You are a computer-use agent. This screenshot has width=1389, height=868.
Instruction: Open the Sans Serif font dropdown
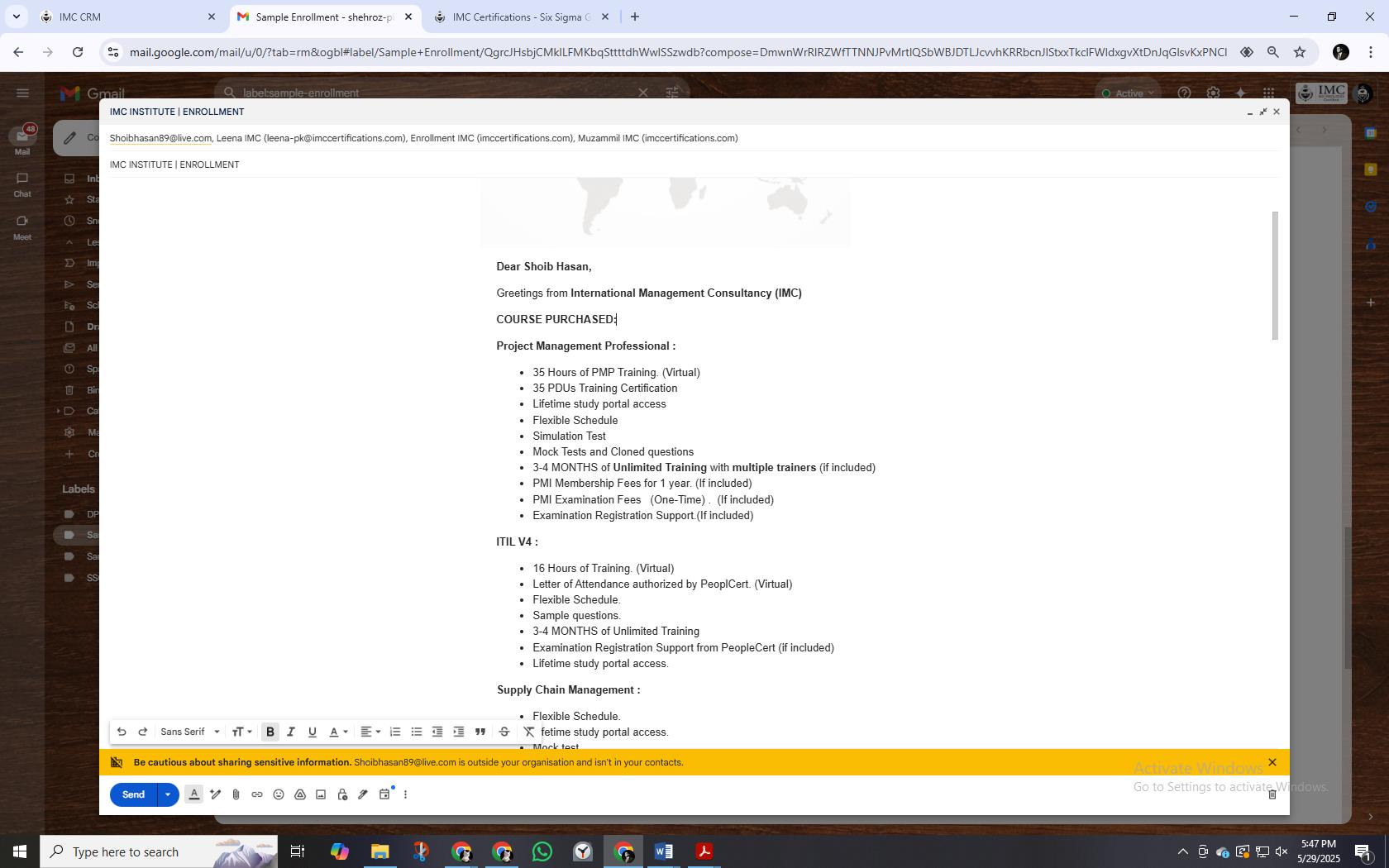(x=190, y=732)
